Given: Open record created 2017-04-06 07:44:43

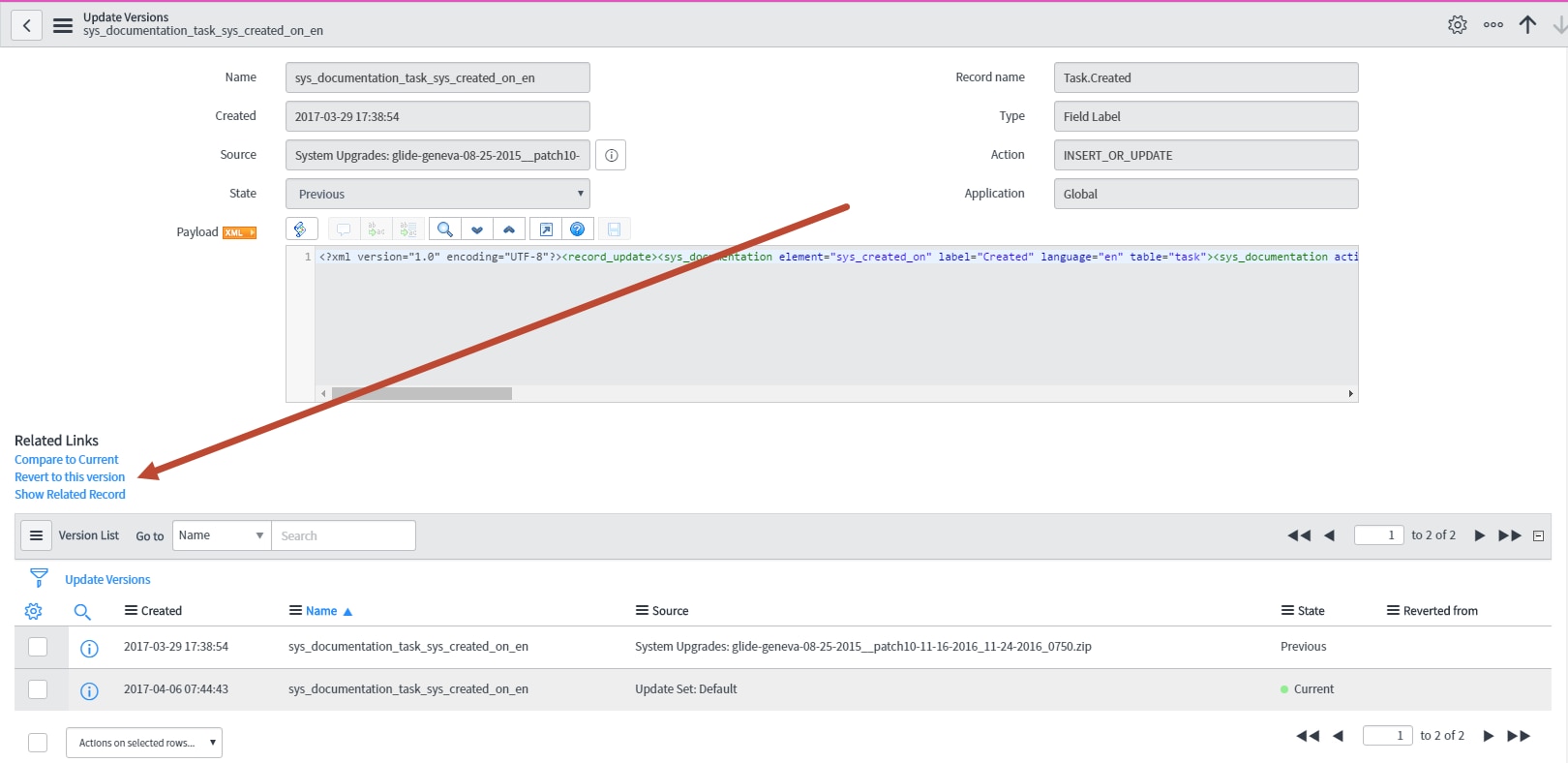Looking at the screenshot, I should click(x=176, y=689).
